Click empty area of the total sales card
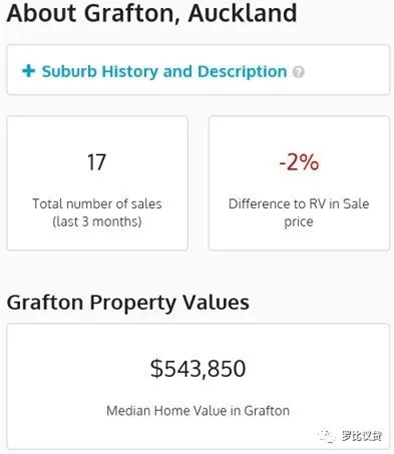The height and width of the screenshot is (454, 394). click(x=97, y=135)
